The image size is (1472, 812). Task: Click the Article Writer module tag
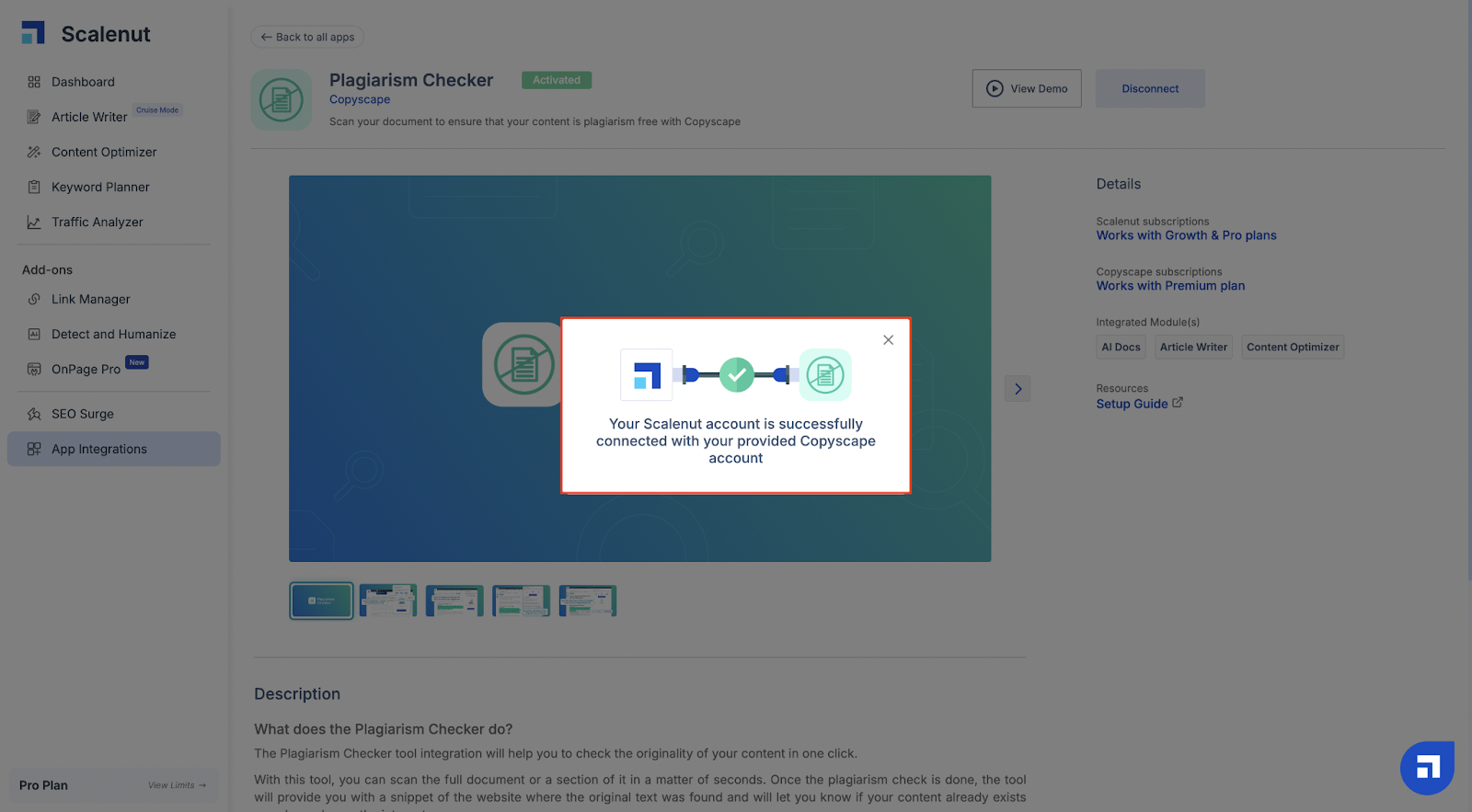1193,347
